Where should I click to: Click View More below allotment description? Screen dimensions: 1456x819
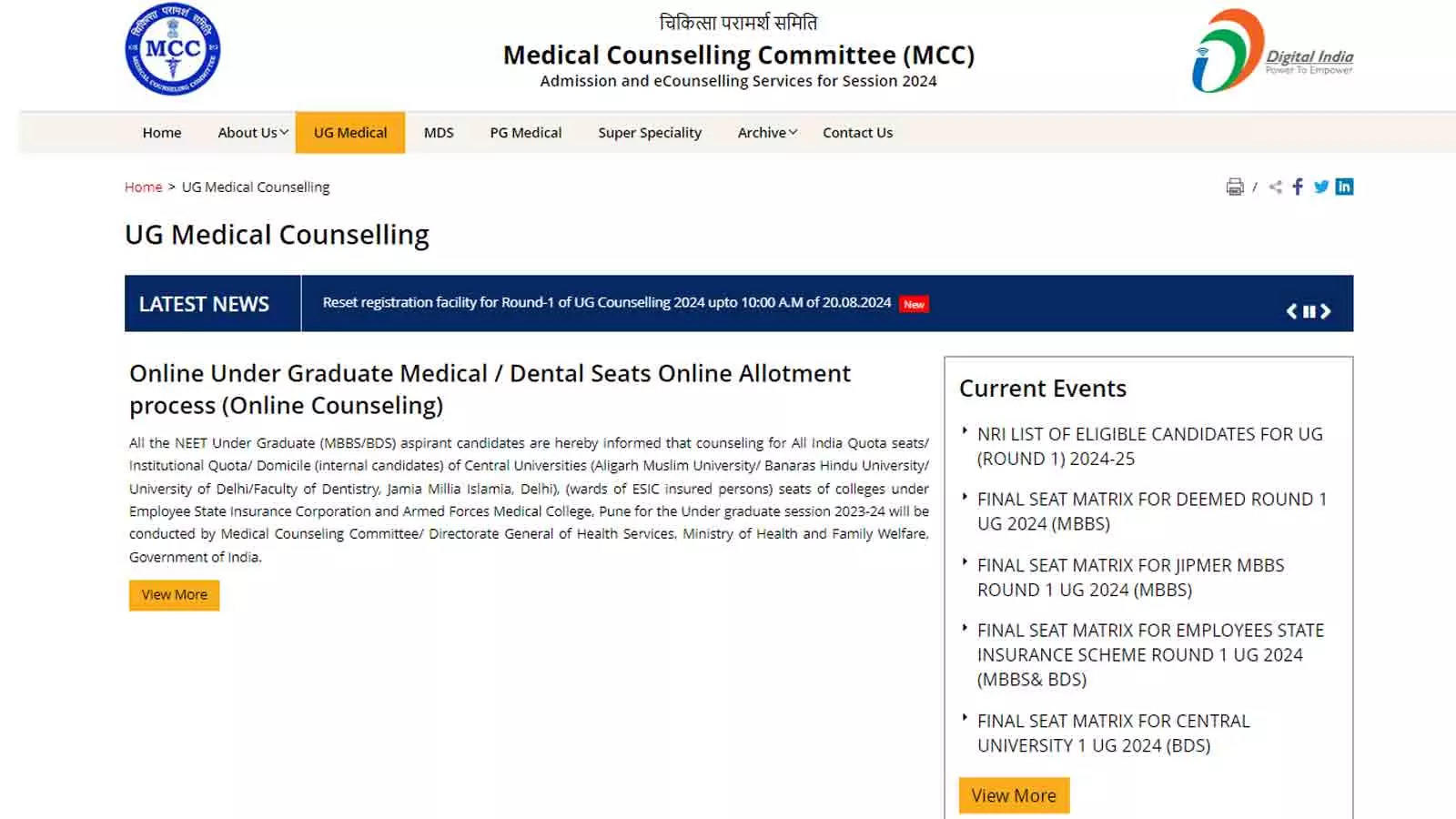click(x=174, y=595)
